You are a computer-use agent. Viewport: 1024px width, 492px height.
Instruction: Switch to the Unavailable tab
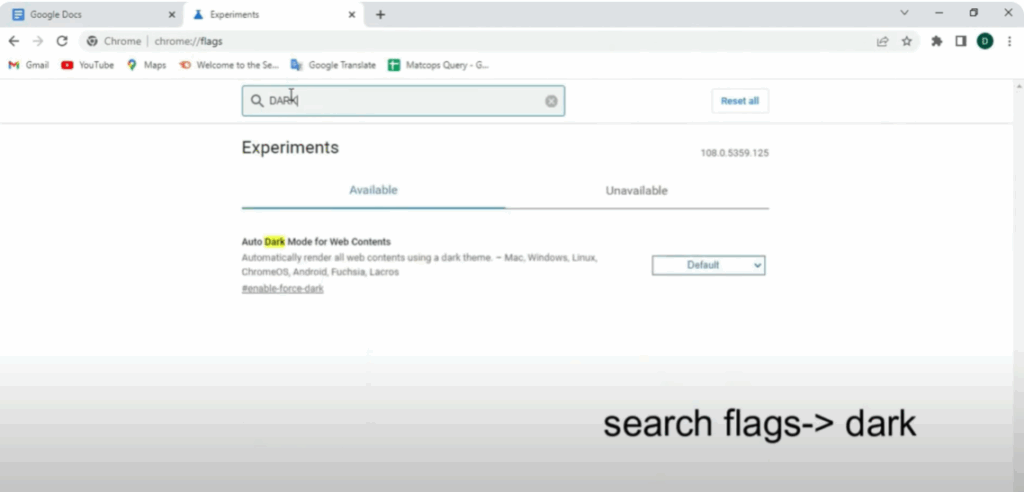pyautogui.click(x=636, y=191)
